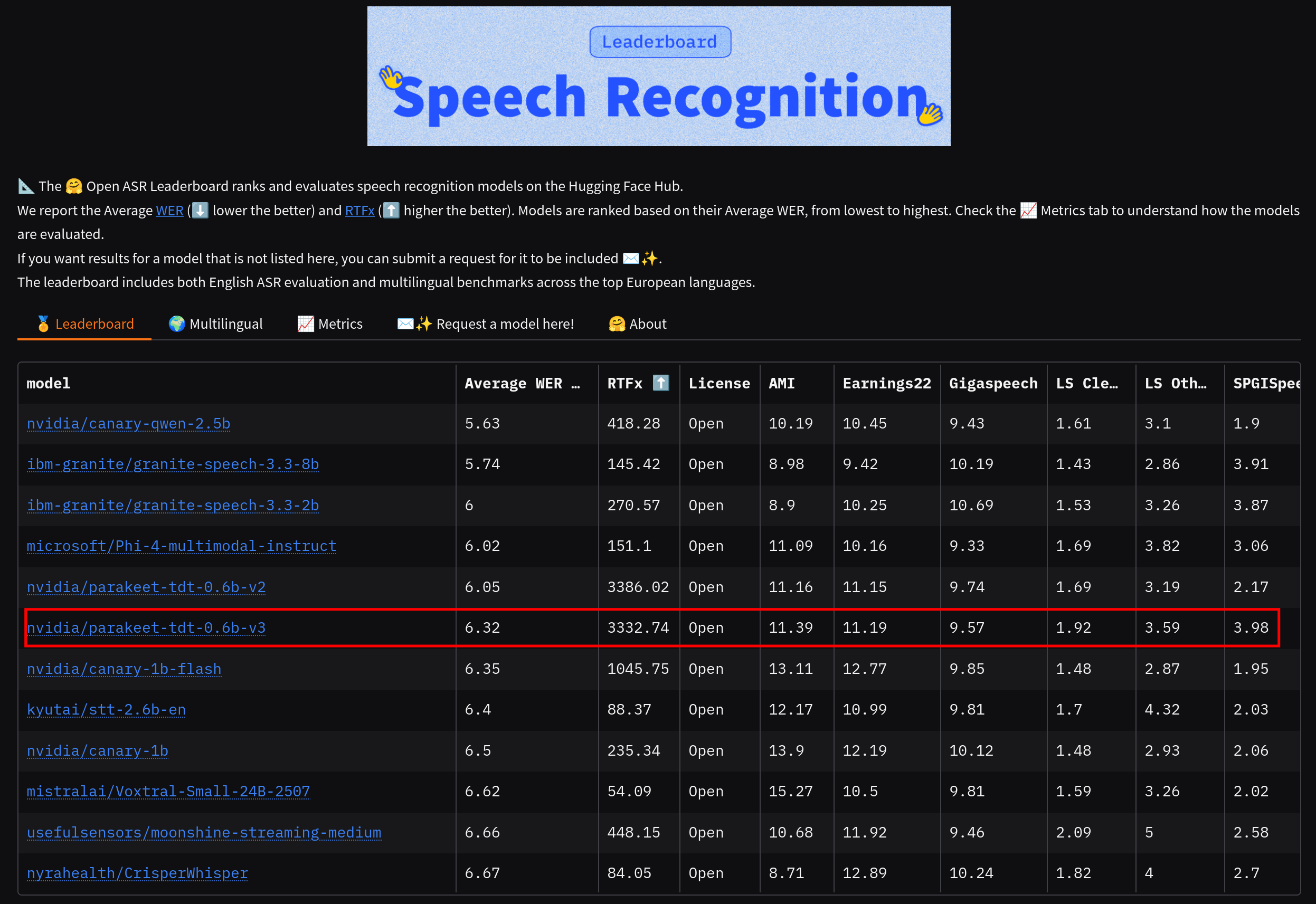The image size is (1316, 904).
Task: Open nyrahealth/CrisperWhisper model link
Action: [x=138, y=873]
